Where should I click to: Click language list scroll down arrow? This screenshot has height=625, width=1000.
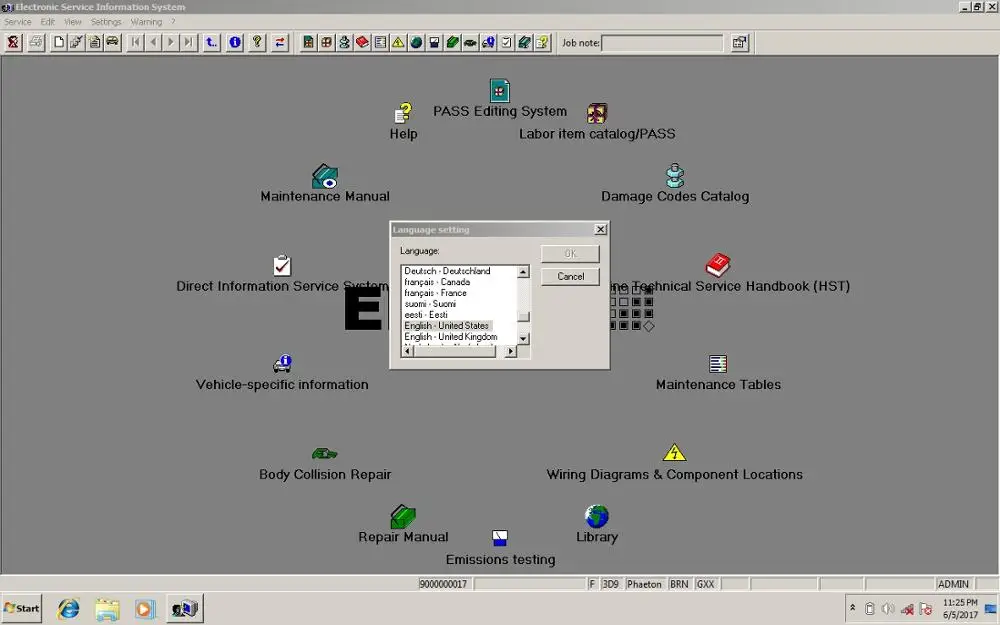coord(523,339)
